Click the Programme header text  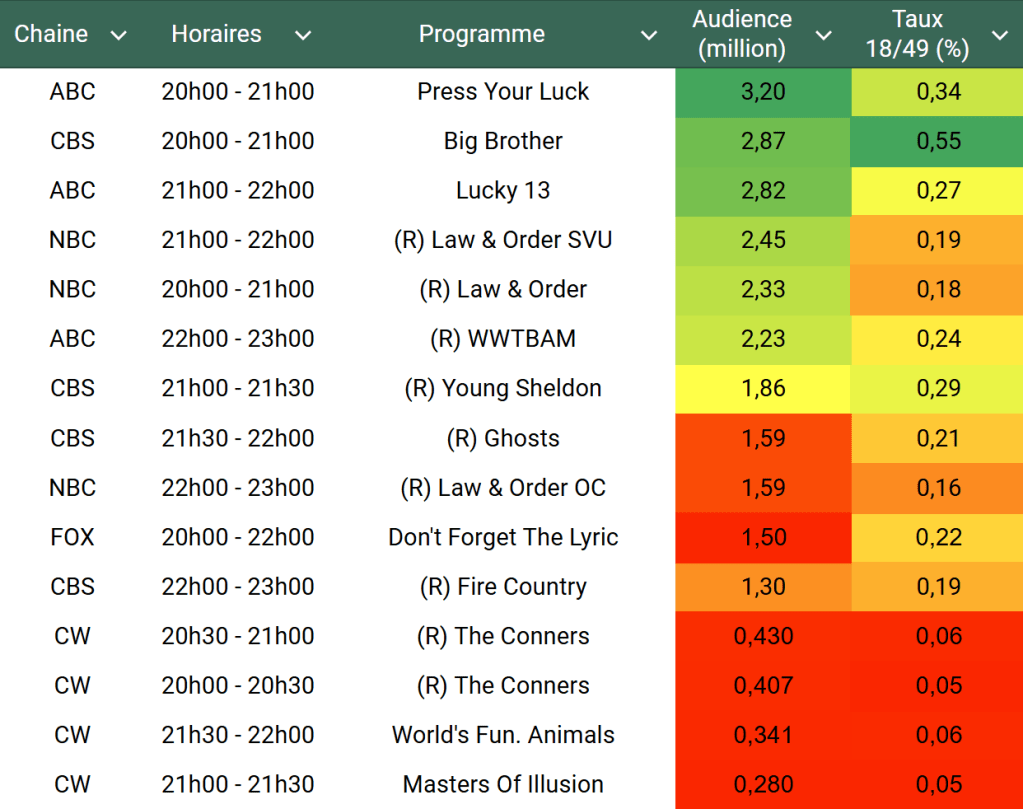click(x=481, y=34)
